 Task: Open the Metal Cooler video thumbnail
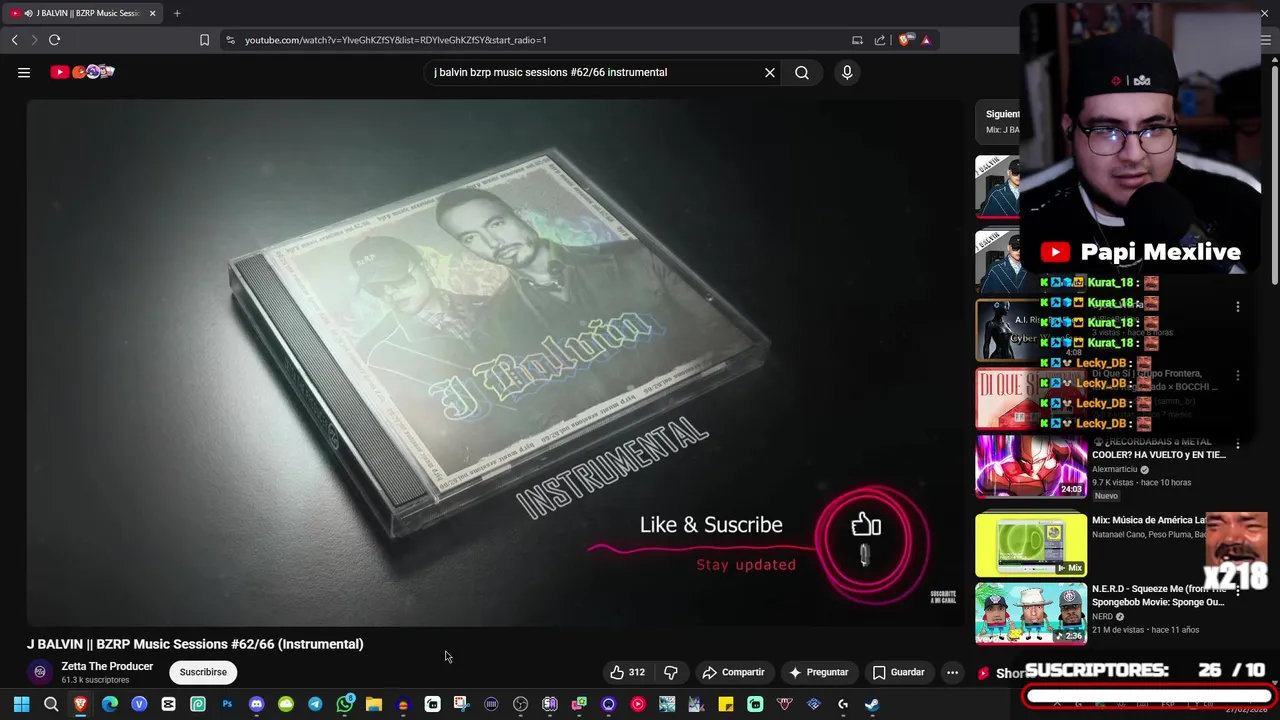1031,466
